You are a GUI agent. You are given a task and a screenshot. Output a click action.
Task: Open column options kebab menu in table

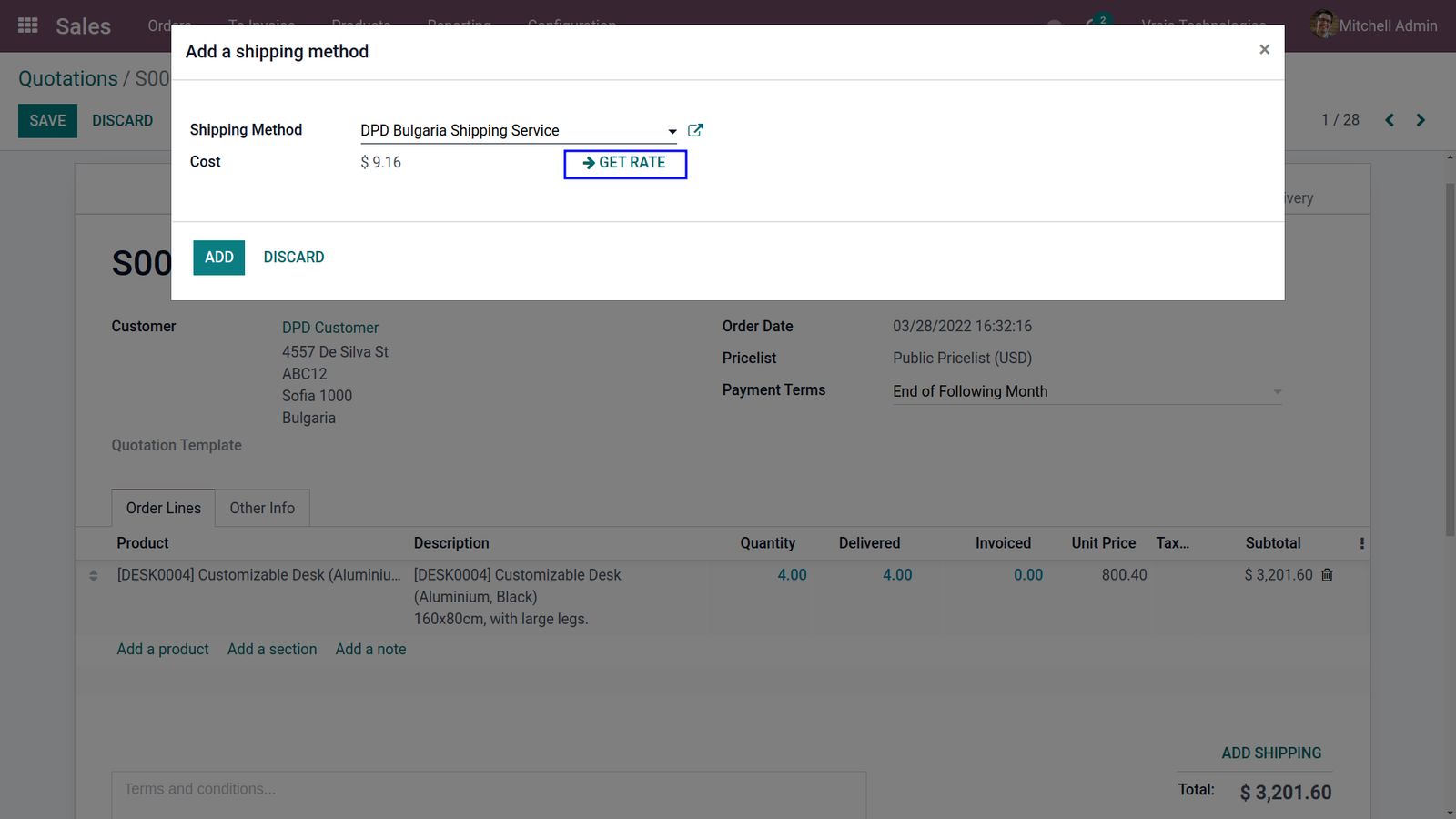(1361, 543)
